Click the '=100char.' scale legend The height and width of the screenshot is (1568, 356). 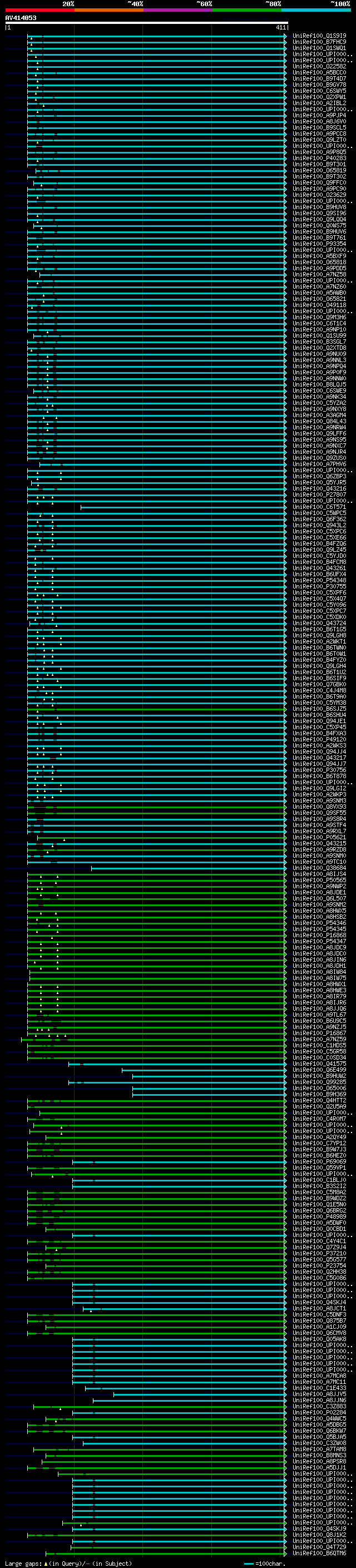click(x=265, y=1564)
